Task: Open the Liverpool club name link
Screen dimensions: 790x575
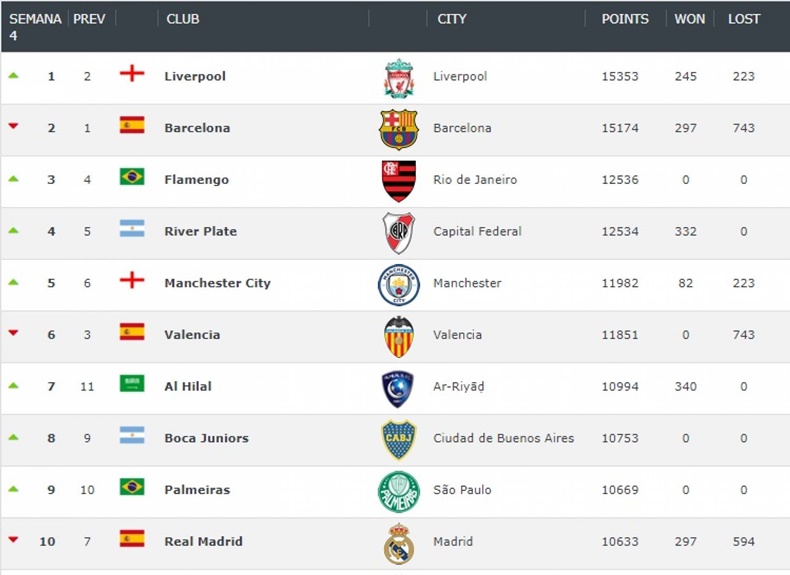Action: point(195,76)
